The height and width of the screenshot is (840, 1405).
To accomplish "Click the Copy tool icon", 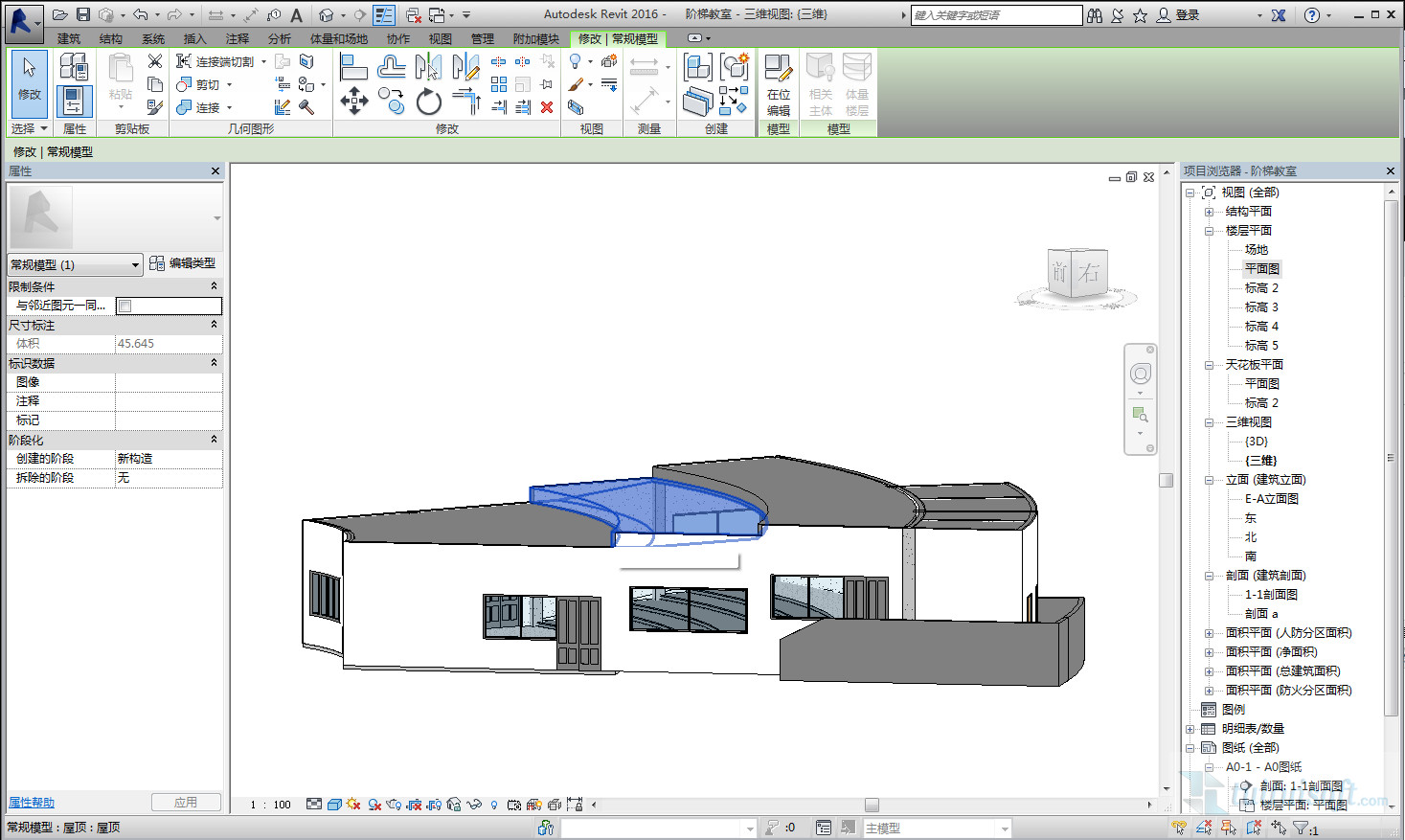I will [x=391, y=100].
